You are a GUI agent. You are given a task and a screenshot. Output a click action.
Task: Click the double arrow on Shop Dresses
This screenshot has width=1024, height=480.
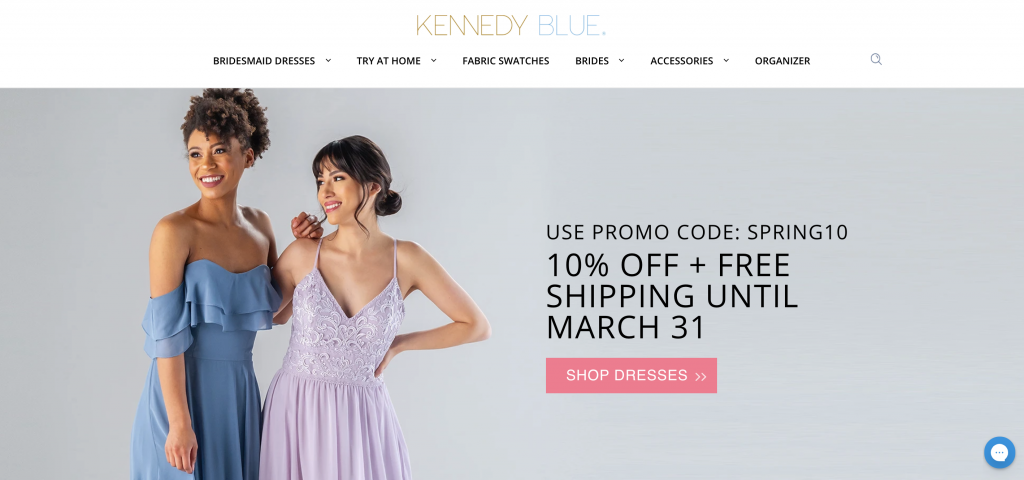pos(701,377)
